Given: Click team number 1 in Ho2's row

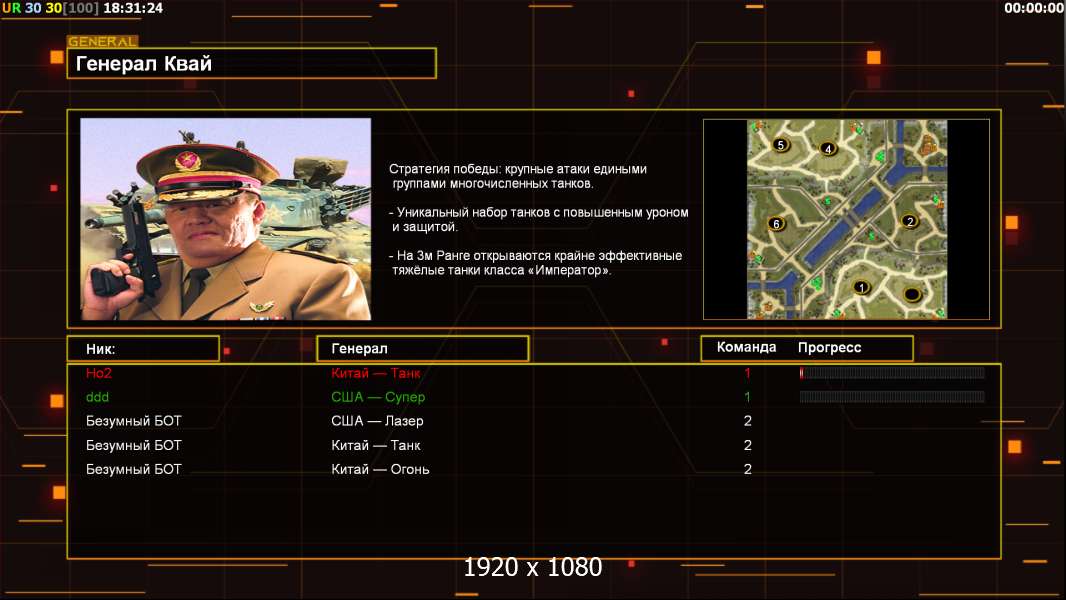Looking at the screenshot, I should [747, 372].
